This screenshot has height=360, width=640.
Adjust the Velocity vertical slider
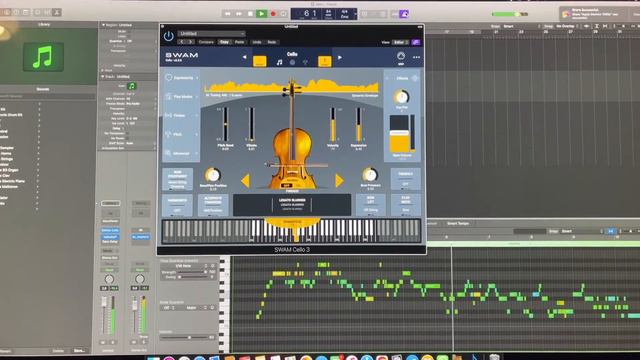point(333,124)
